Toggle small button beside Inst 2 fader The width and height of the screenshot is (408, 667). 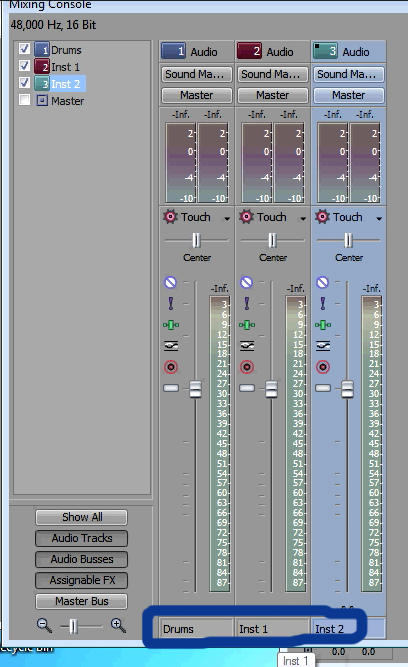point(323,388)
